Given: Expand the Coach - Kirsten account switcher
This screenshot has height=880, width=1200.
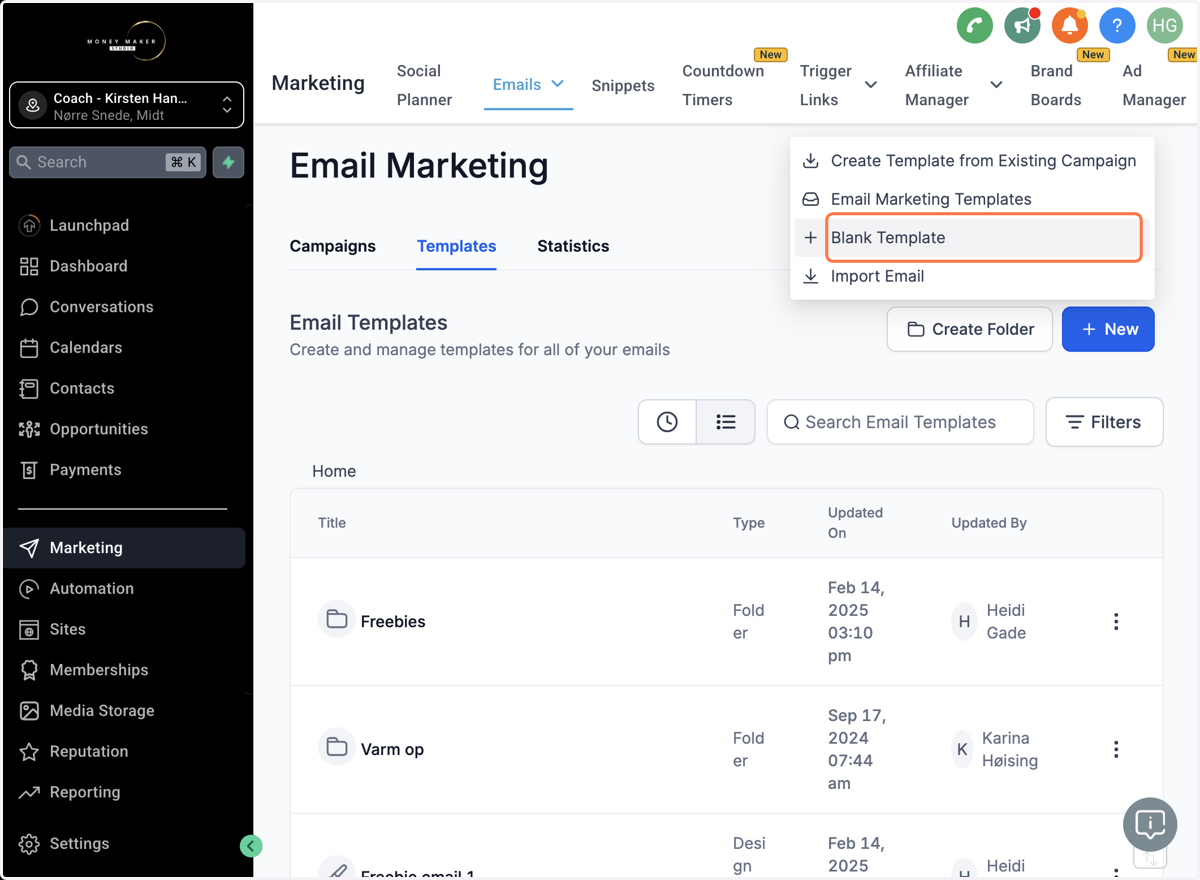Looking at the screenshot, I should point(126,105).
